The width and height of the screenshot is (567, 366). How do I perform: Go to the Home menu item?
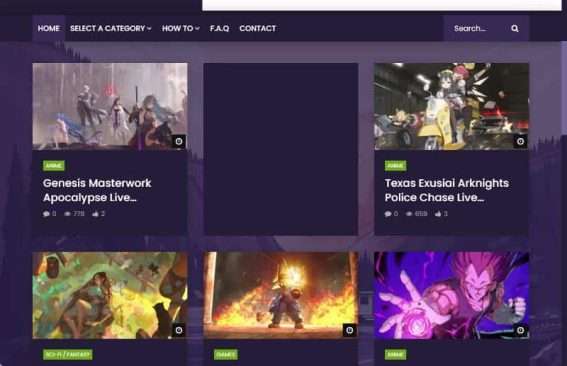click(x=48, y=28)
